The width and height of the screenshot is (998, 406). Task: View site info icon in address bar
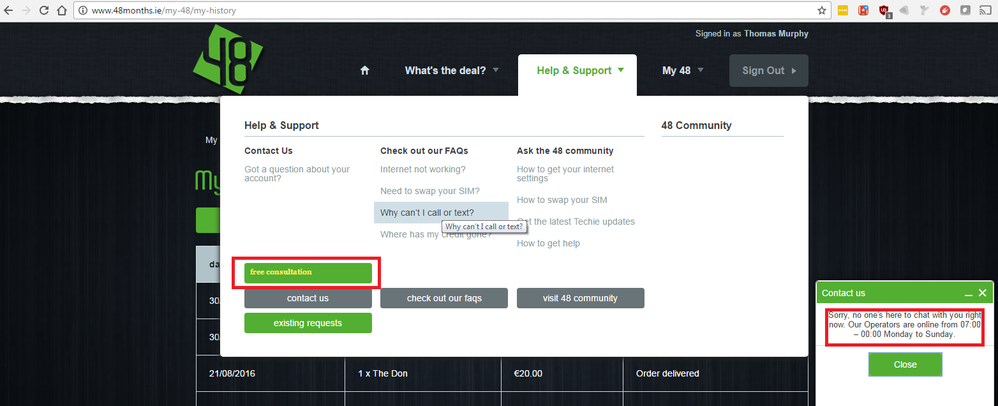(83, 10)
